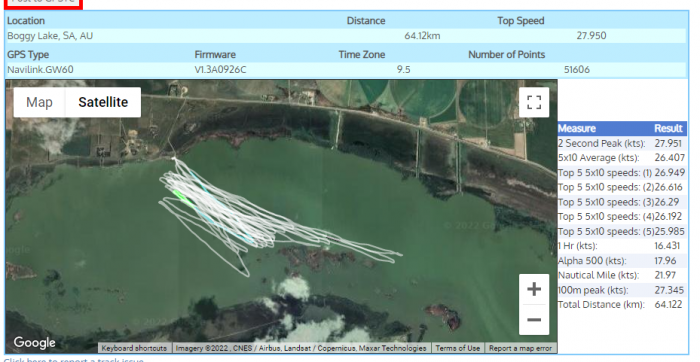Select the Measure column header
This screenshot has width=700, height=362.
[x=577, y=129]
